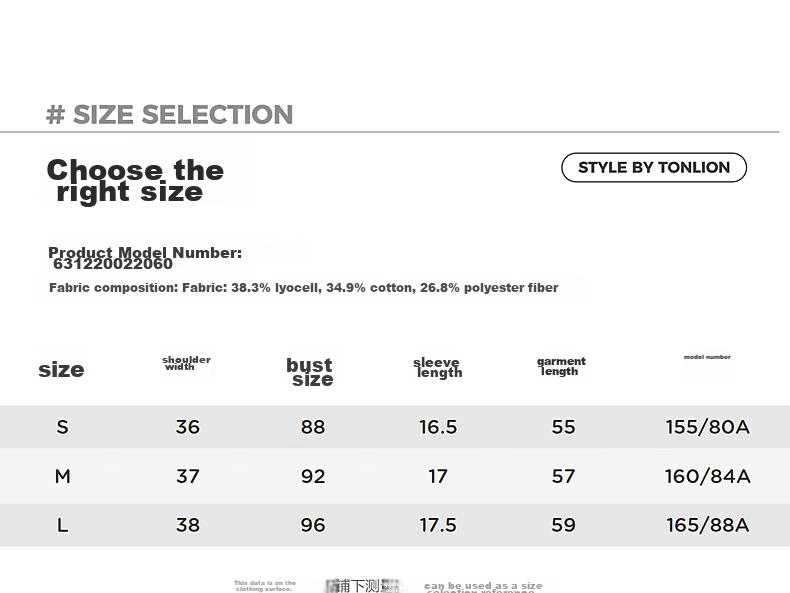Click bust size value 92
This screenshot has width=790, height=593.
pyautogui.click(x=313, y=476)
